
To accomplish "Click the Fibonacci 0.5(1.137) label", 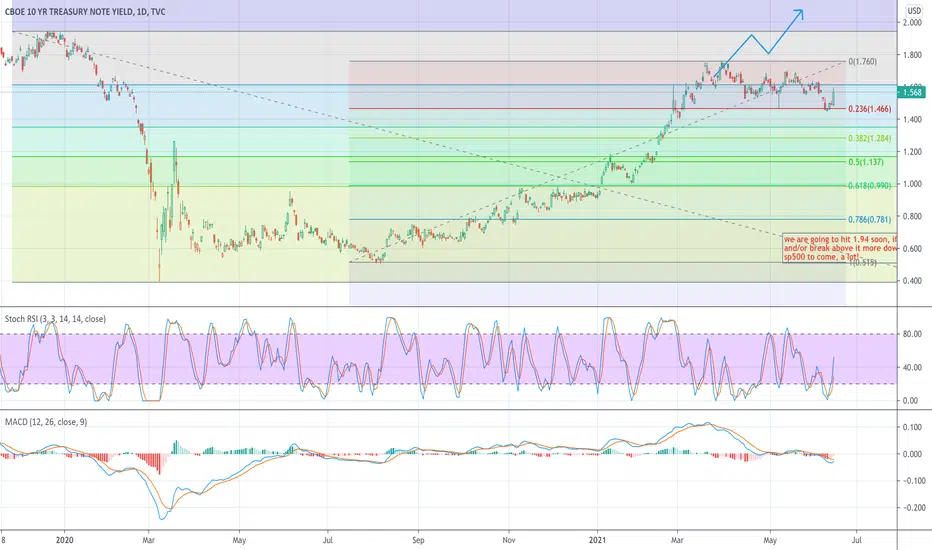I will coord(866,162).
